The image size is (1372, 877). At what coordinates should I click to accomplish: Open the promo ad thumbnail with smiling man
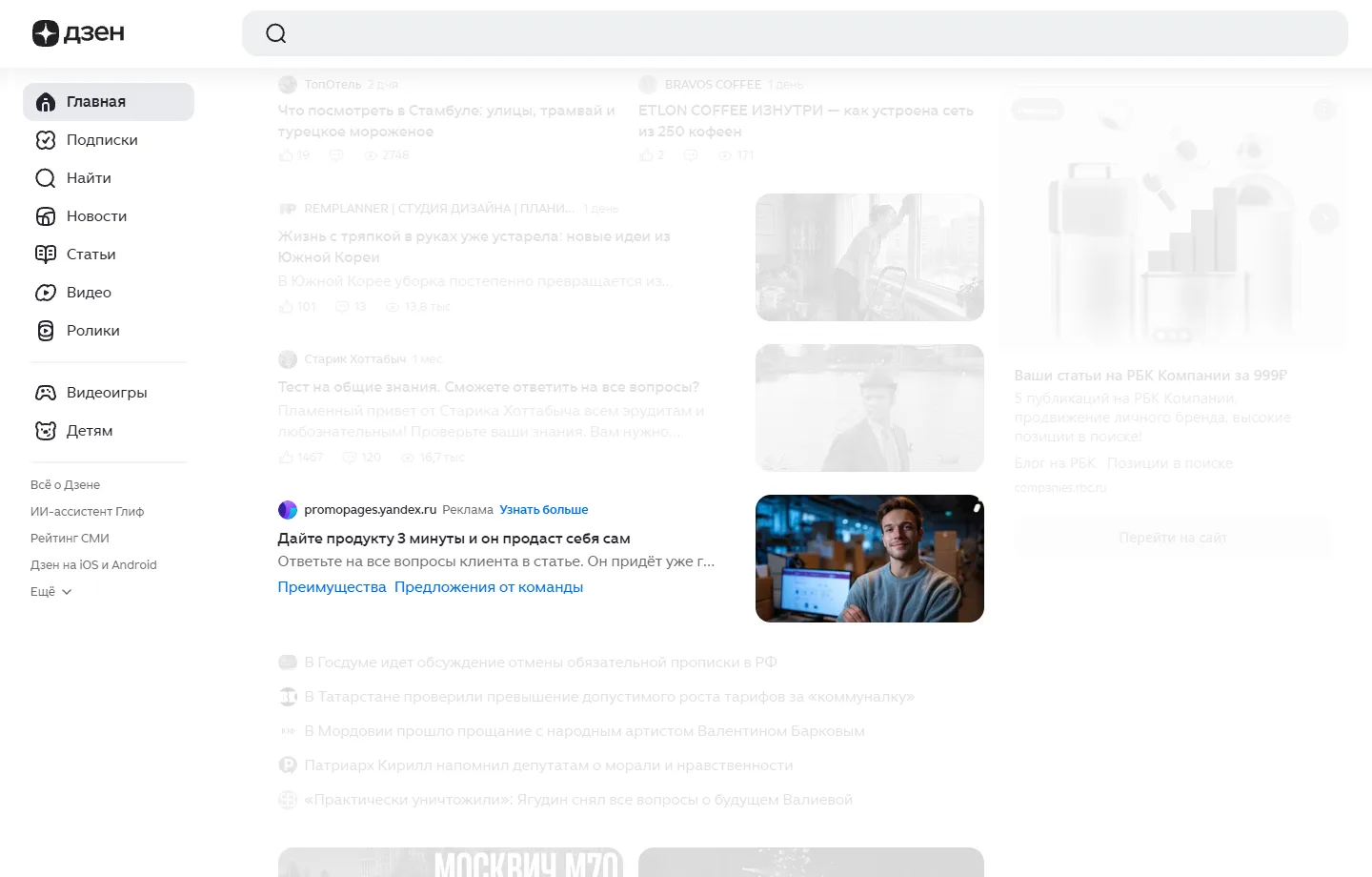coord(870,559)
